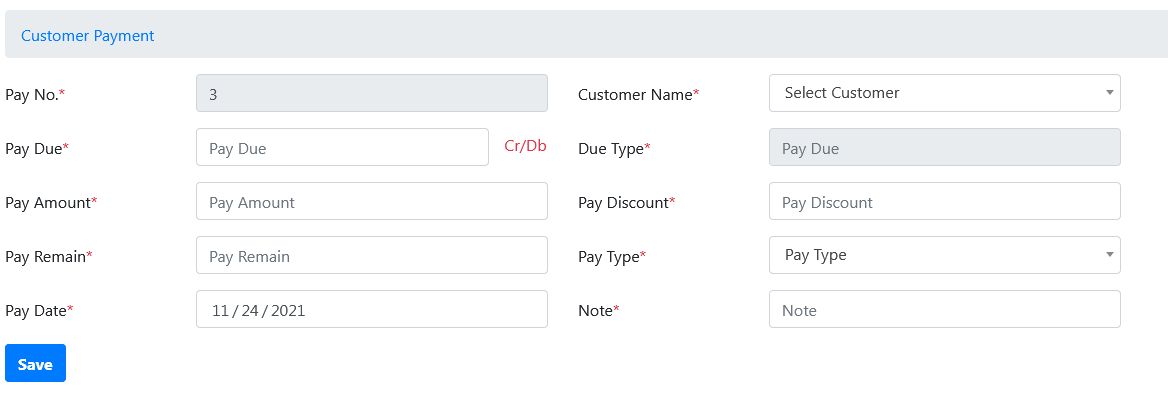Select the Note text field
This screenshot has width=1168, height=418.
(x=944, y=310)
